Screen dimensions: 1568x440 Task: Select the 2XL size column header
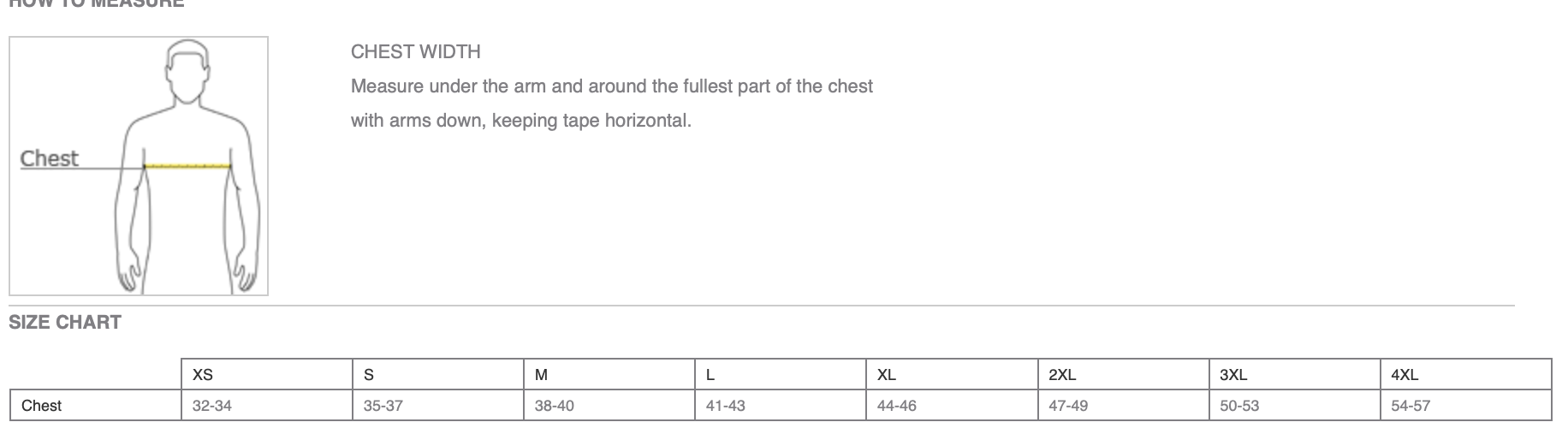tap(1062, 375)
